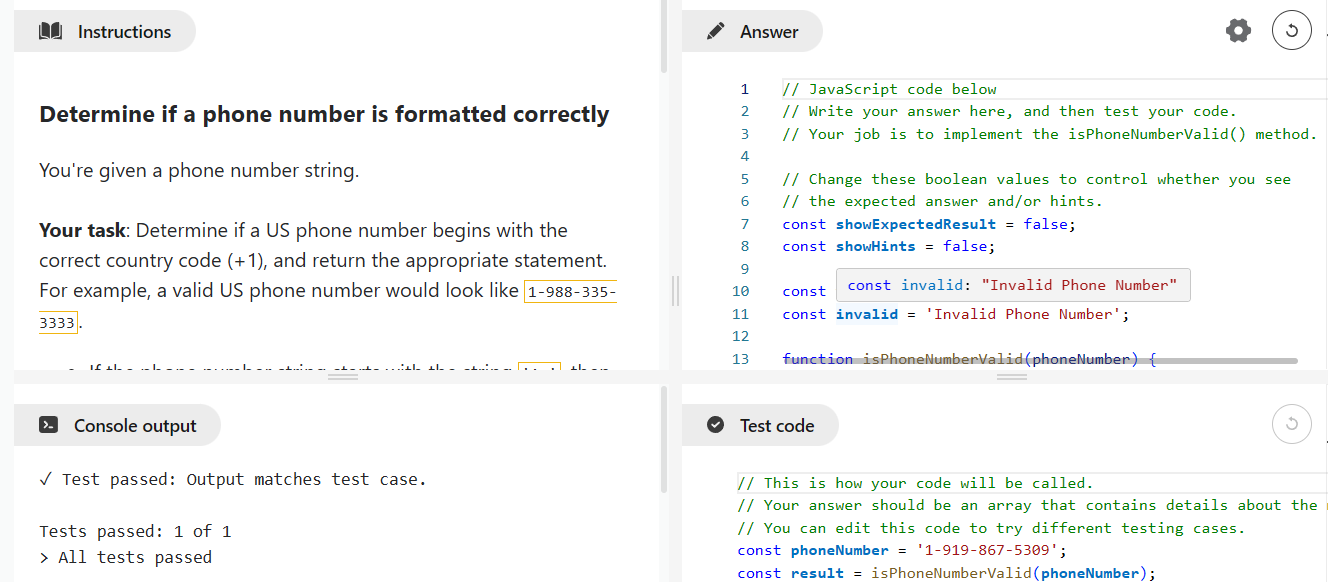Click the vertical divider between Instructions and Answer

click(x=676, y=291)
